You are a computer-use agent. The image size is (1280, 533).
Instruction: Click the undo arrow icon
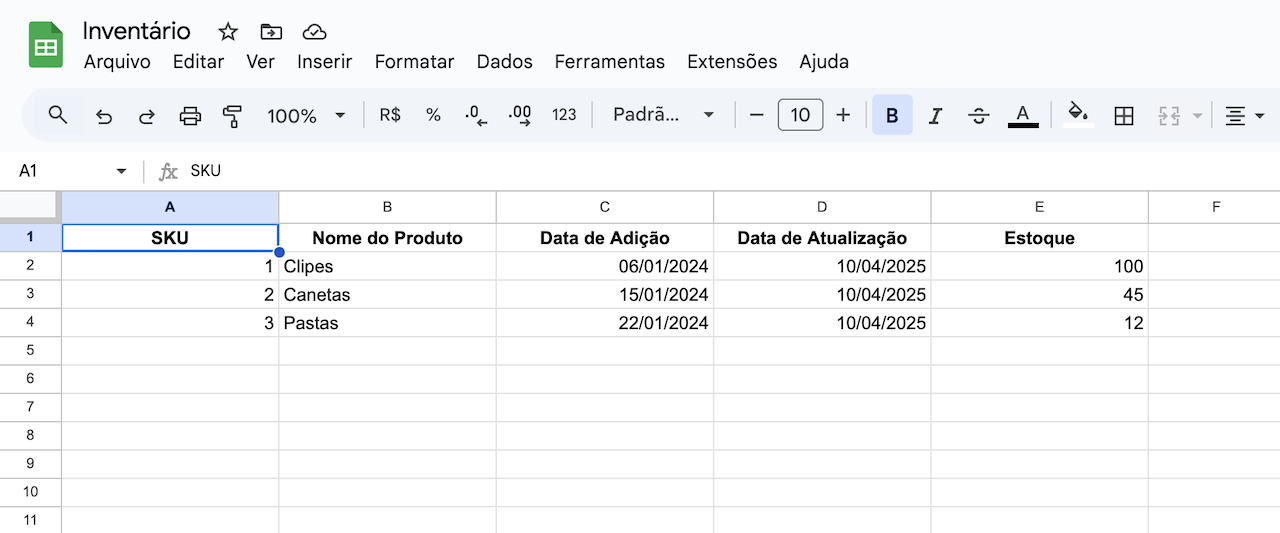click(x=104, y=116)
